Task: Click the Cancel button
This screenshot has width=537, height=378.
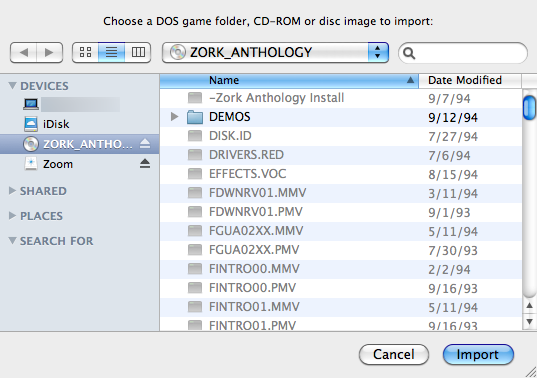Action: click(394, 354)
